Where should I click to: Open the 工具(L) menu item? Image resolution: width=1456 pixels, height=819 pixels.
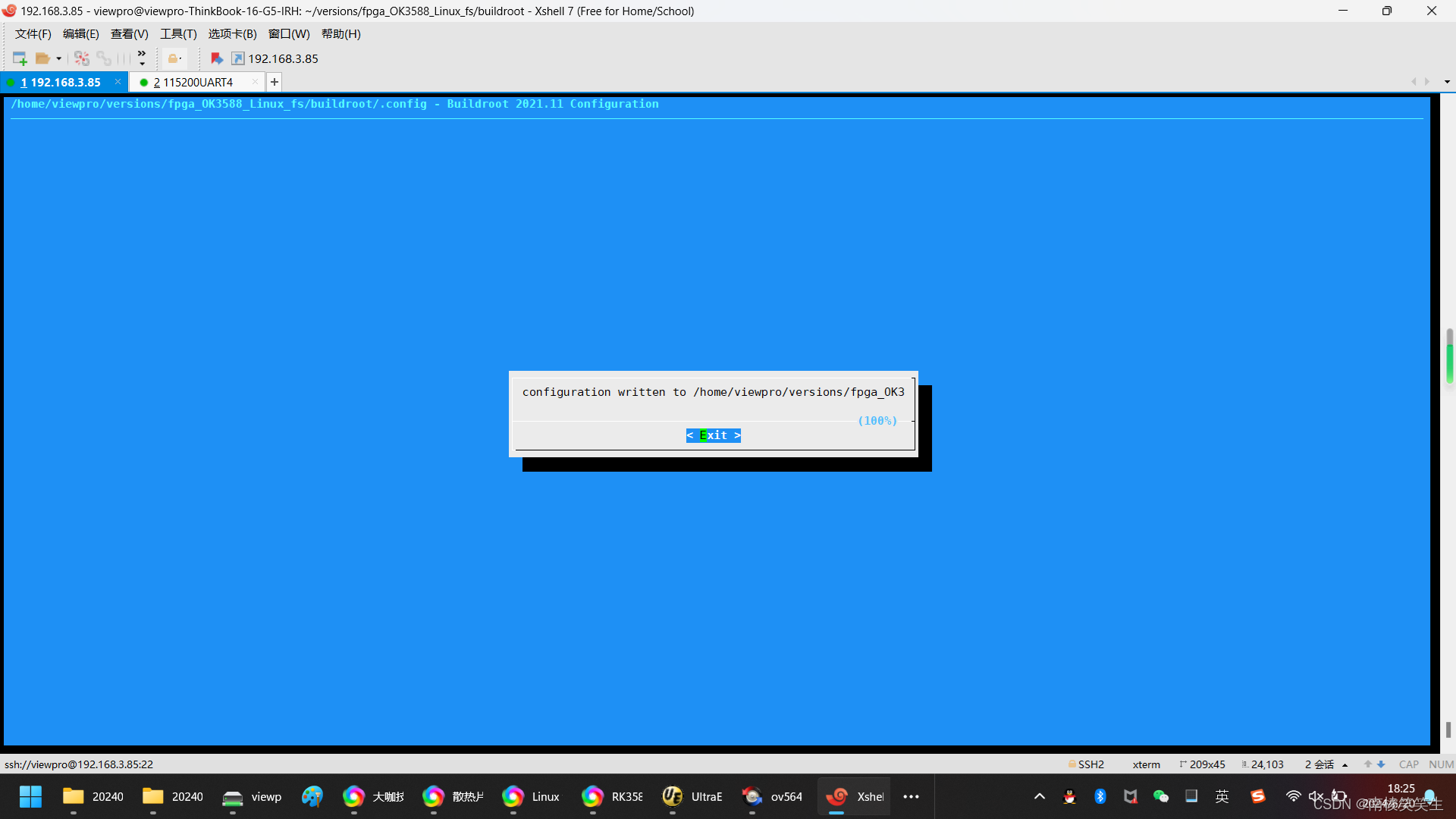coord(177,33)
